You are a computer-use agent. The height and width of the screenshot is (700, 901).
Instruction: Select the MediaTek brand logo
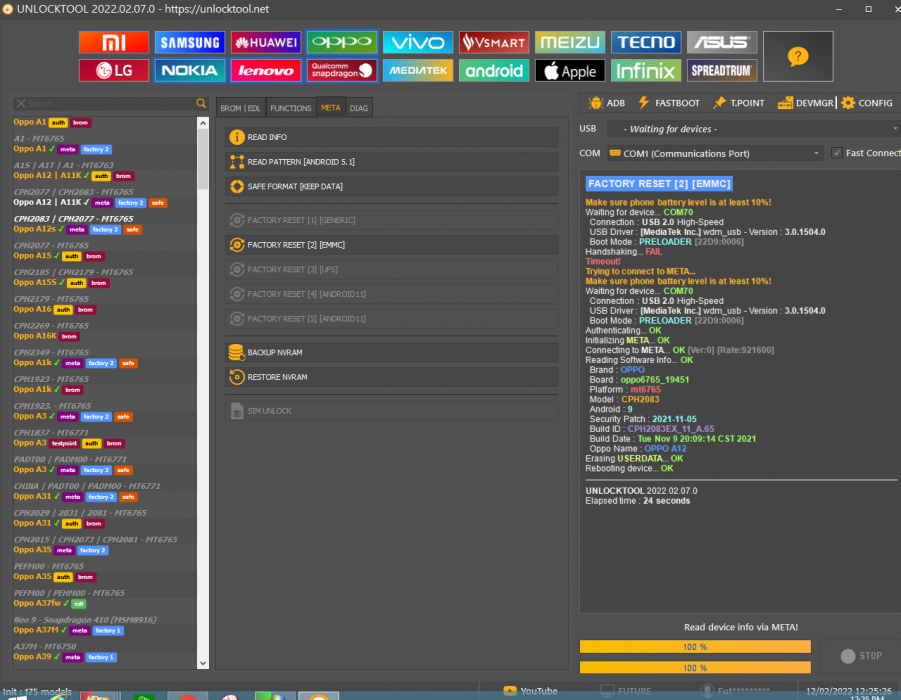(x=418, y=71)
